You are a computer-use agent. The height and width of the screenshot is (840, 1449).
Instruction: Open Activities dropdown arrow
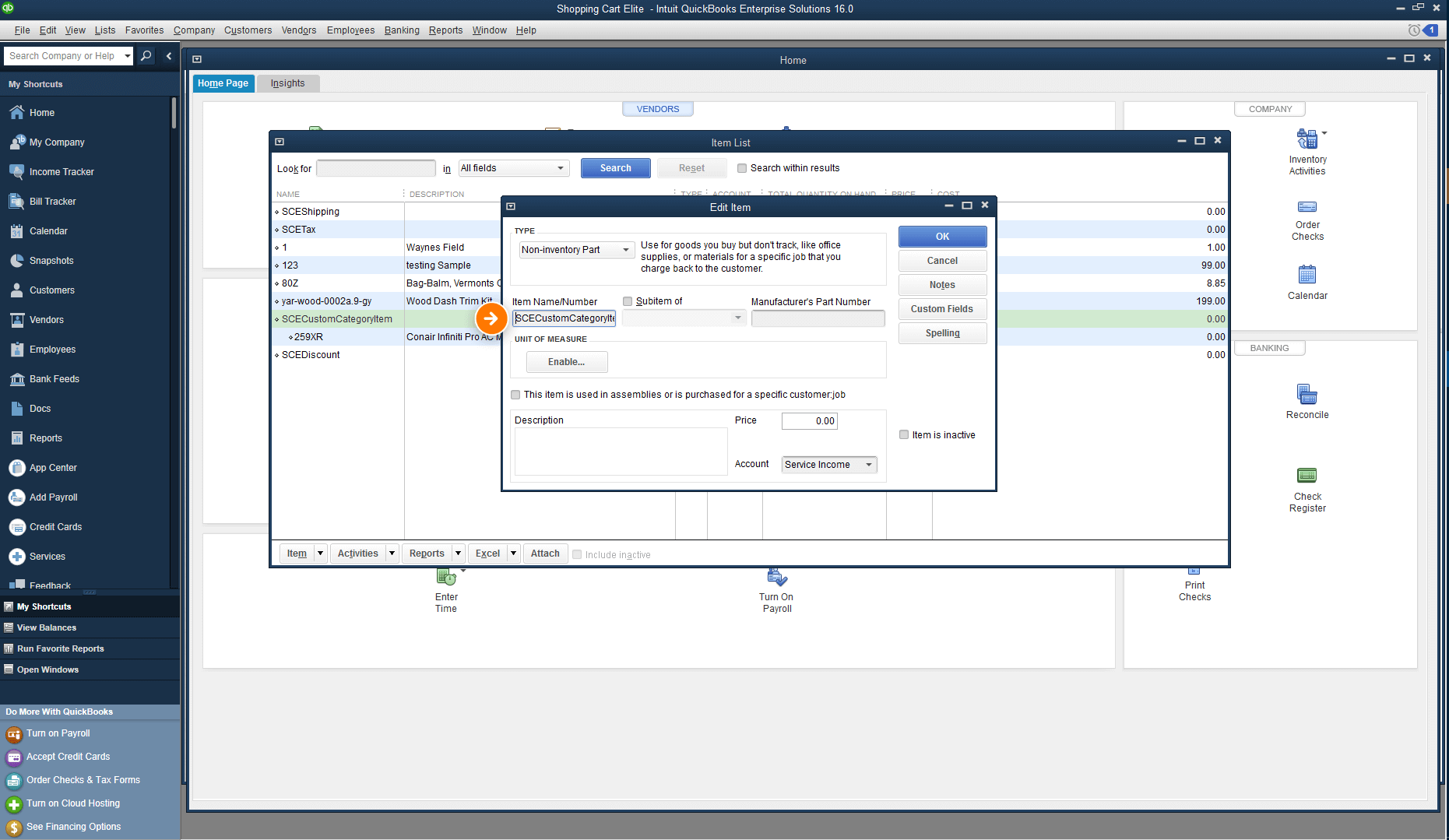pos(392,554)
